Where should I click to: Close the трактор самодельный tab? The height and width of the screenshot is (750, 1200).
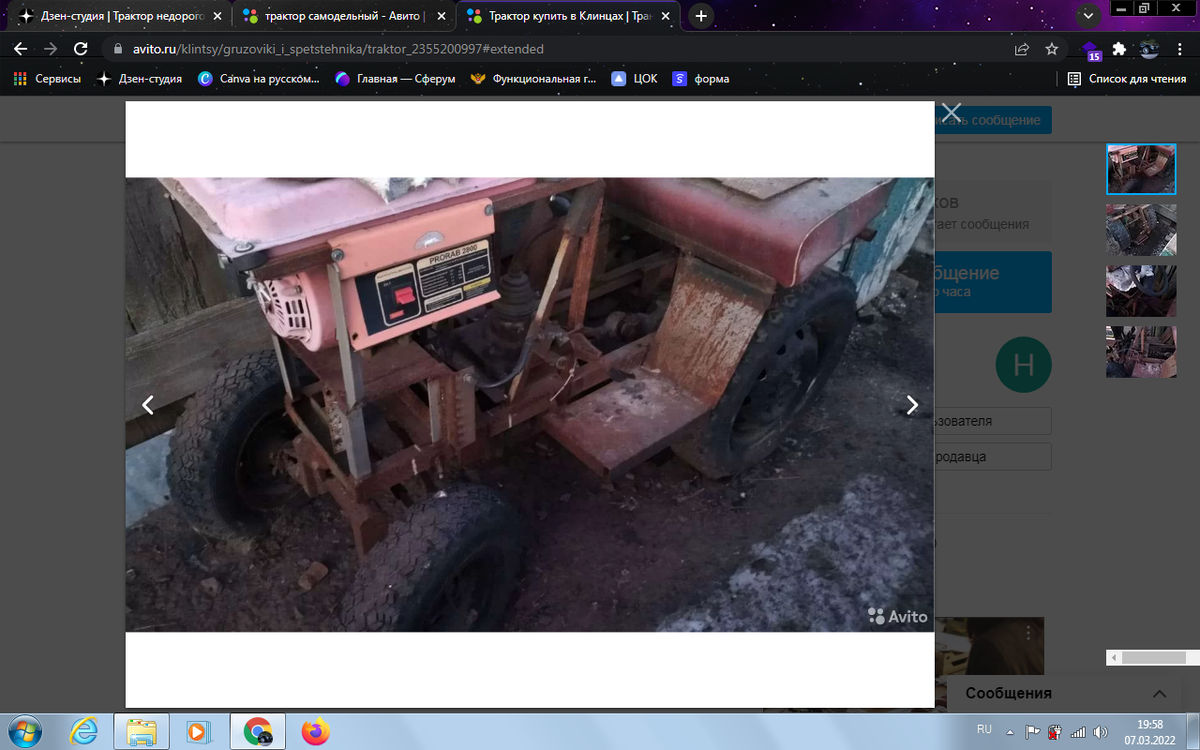pyautogui.click(x=441, y=16)
